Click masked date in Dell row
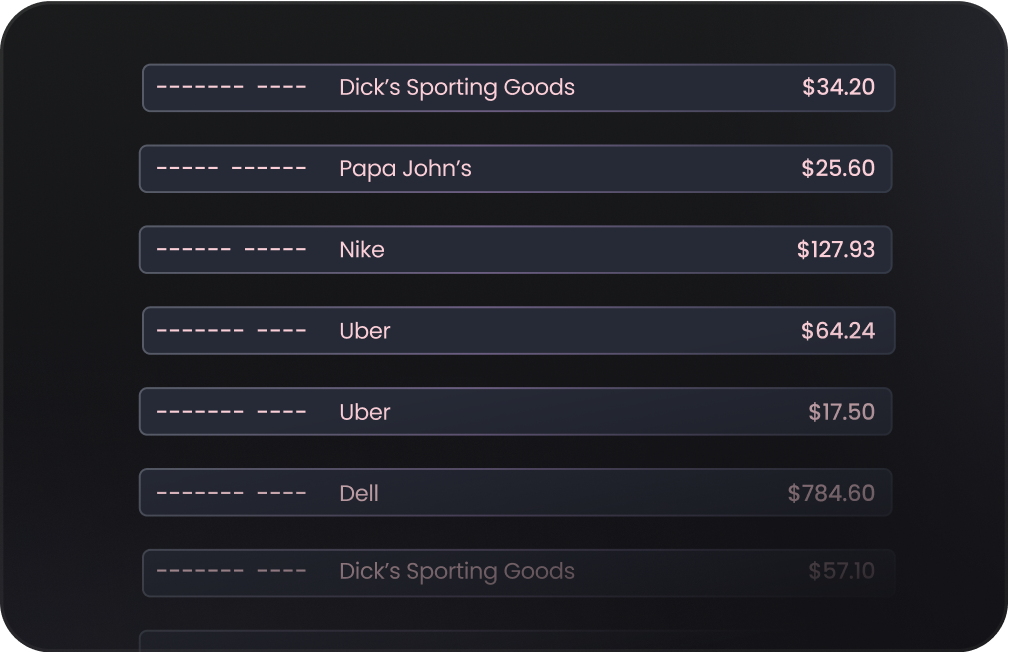 (231, 494)
